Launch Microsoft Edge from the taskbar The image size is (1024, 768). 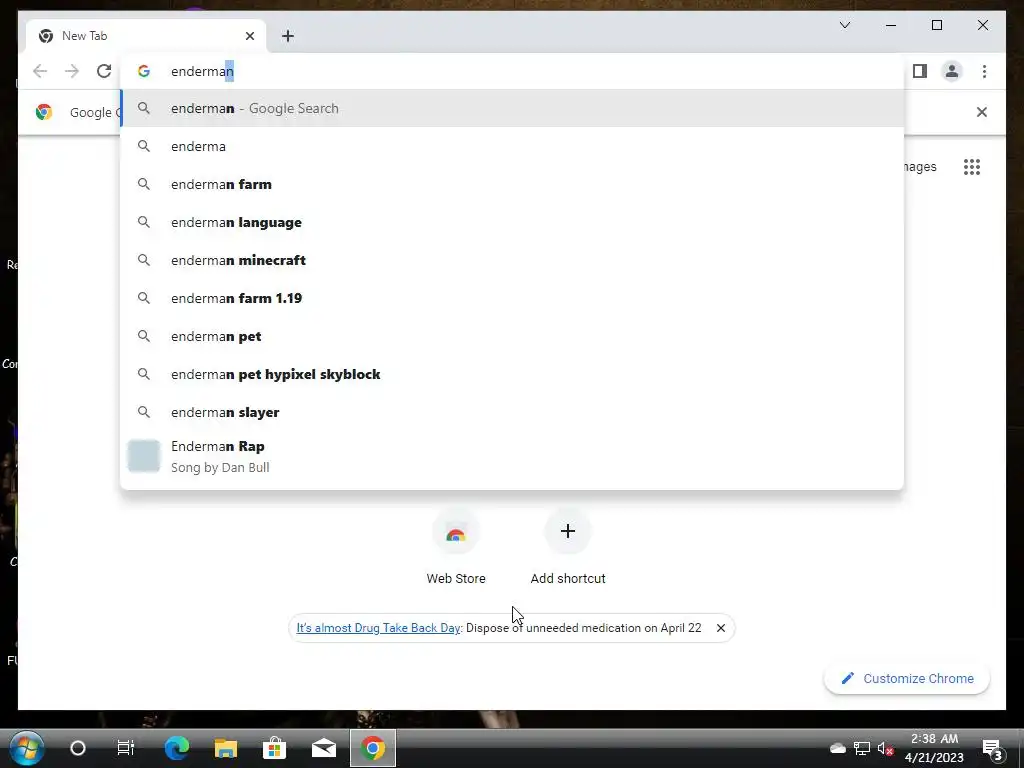click(176, 748)
